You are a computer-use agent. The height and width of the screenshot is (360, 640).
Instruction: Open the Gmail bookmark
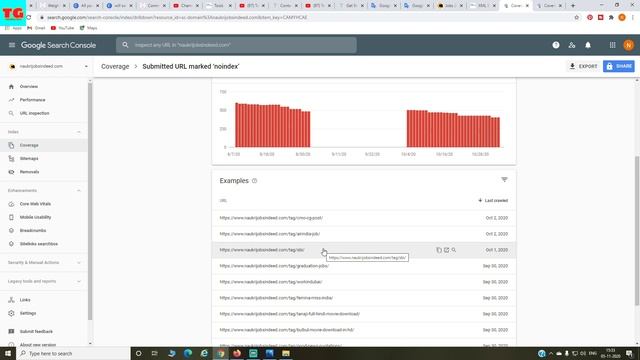[36, 28]
